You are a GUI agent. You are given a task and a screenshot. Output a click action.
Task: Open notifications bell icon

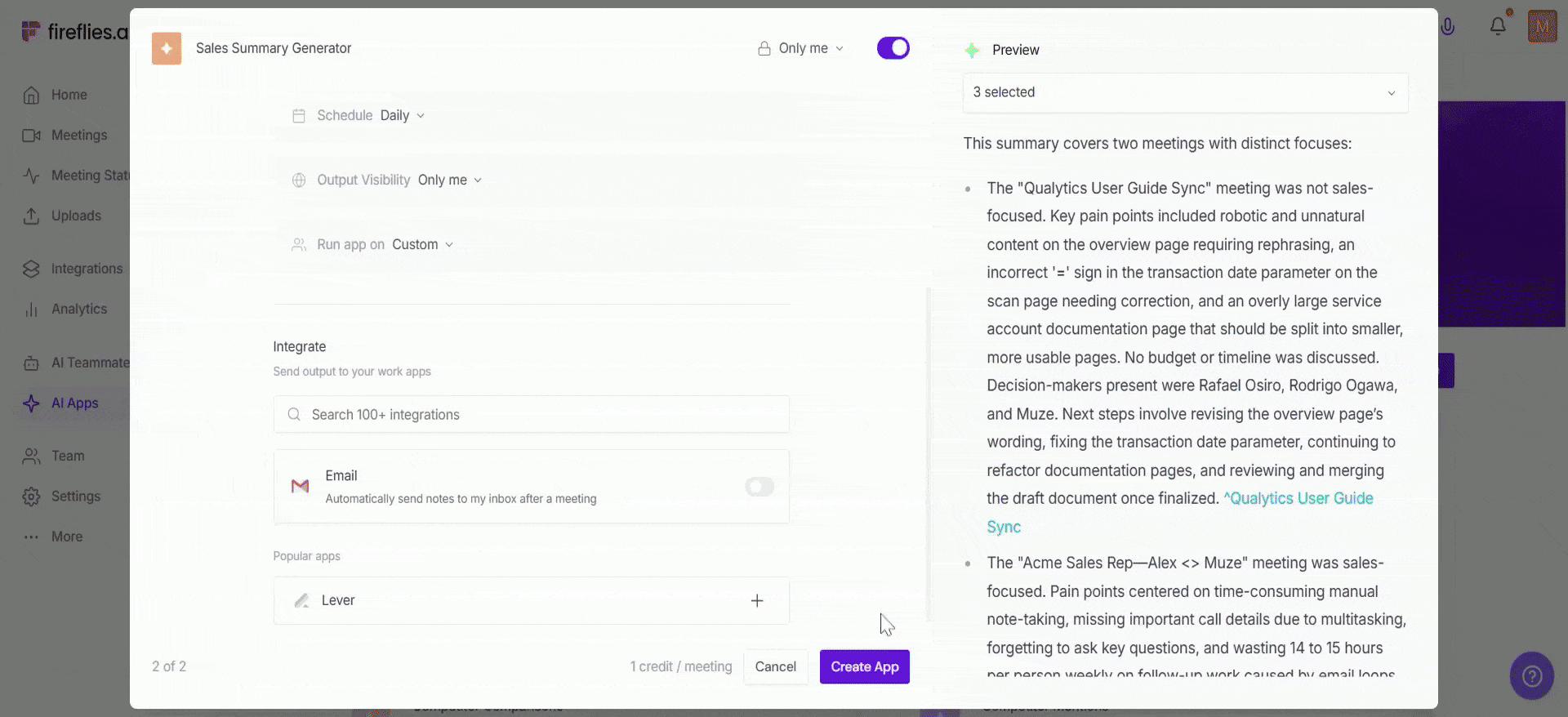[x=1498, y=26]
